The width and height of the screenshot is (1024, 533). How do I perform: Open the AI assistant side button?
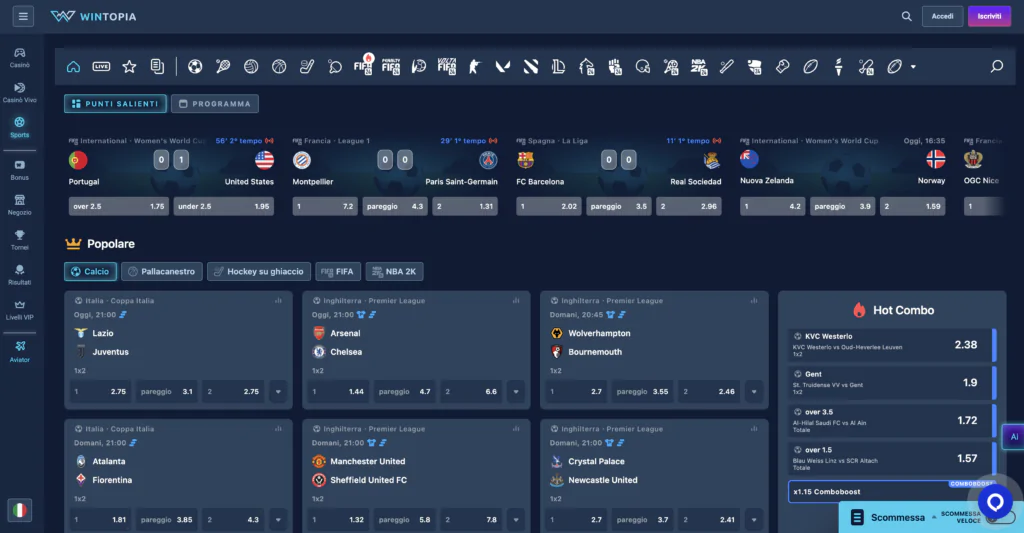(x=1014, y=436)
